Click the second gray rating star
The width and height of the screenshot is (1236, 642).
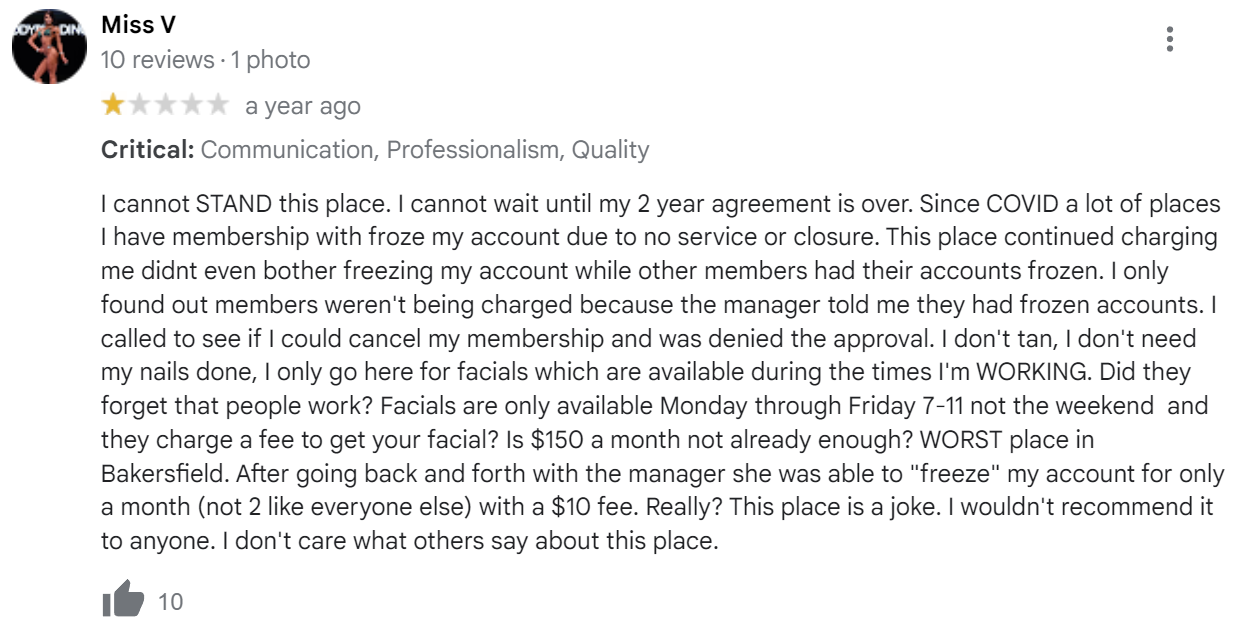[140, 105]
